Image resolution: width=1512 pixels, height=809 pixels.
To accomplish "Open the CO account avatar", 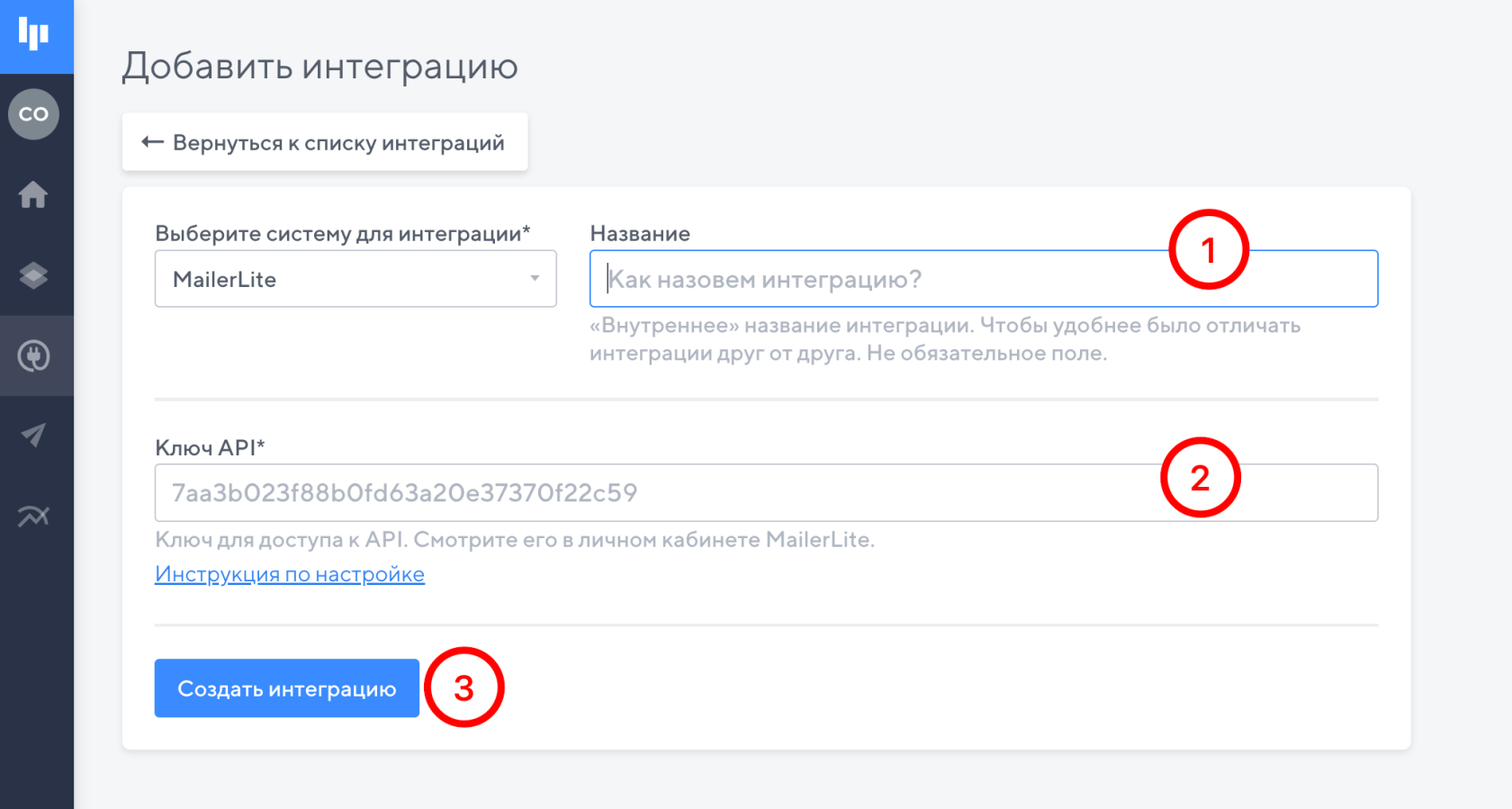I will tap(34, 114).
